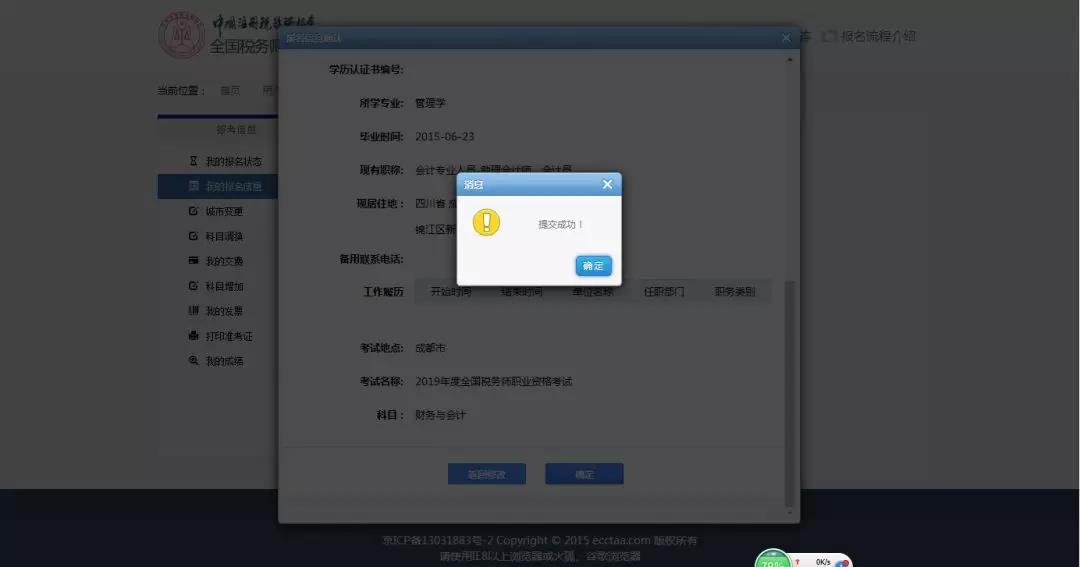Image resolution: width=1080 pixels, height=567 pixels.
Task: Click the exam name 2019年度全国税务师职业资格考试
Action: pyautogui.click(x=493, y=382)
